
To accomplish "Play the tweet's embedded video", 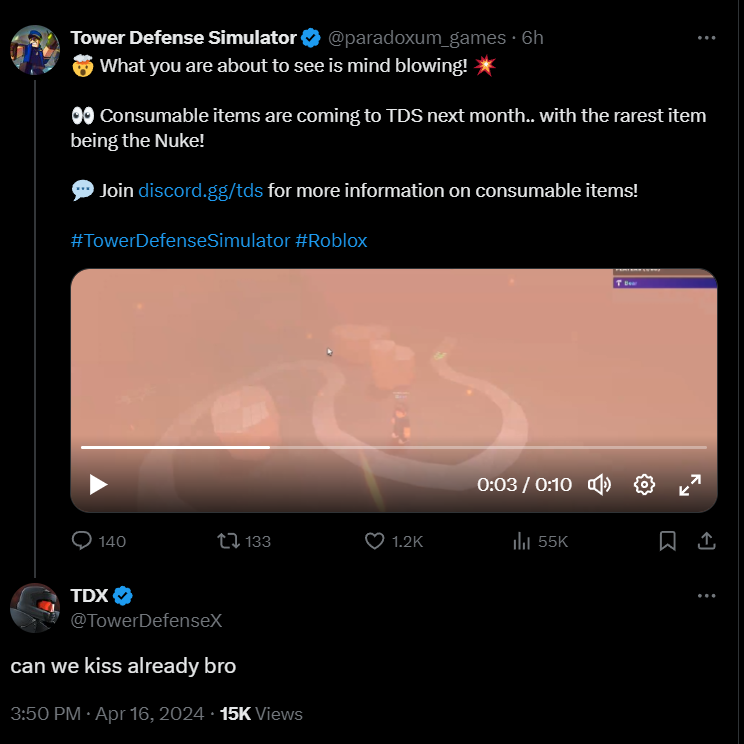I will click(x=98, y=484).
